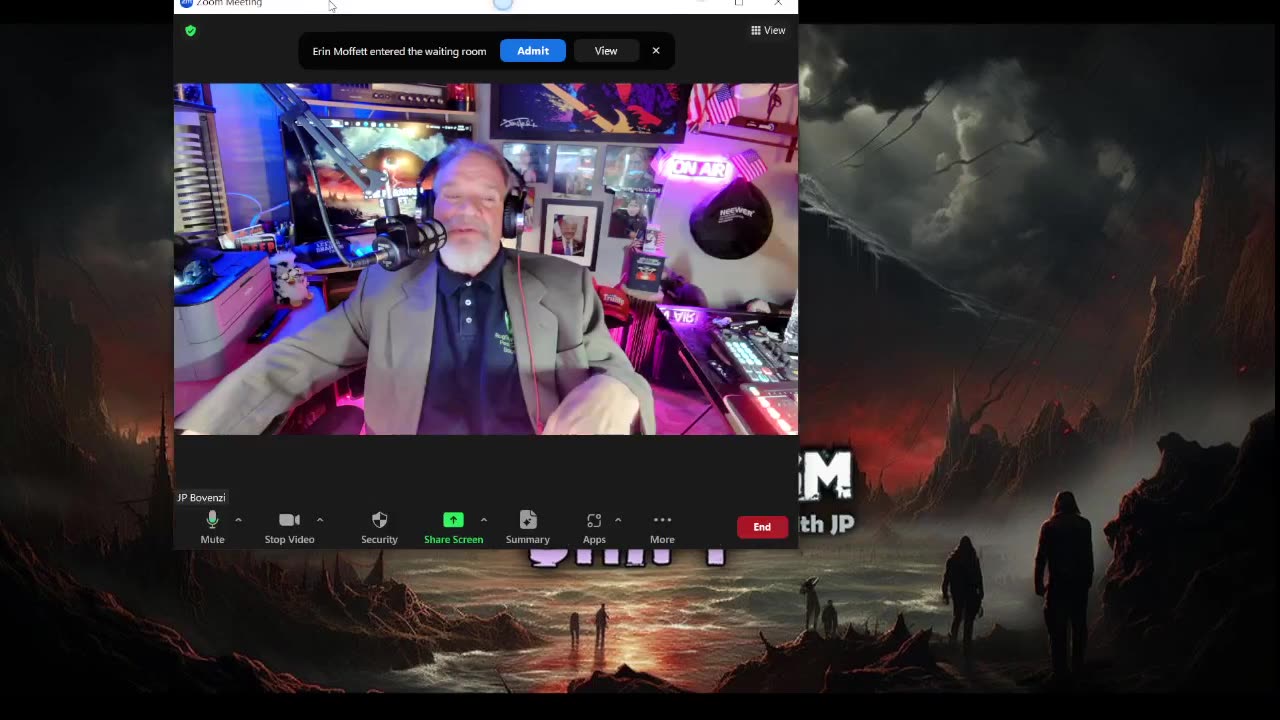Maximize the Zoom Meeting window
Screen dimensions: 1280x720
[x=739, y=4]
